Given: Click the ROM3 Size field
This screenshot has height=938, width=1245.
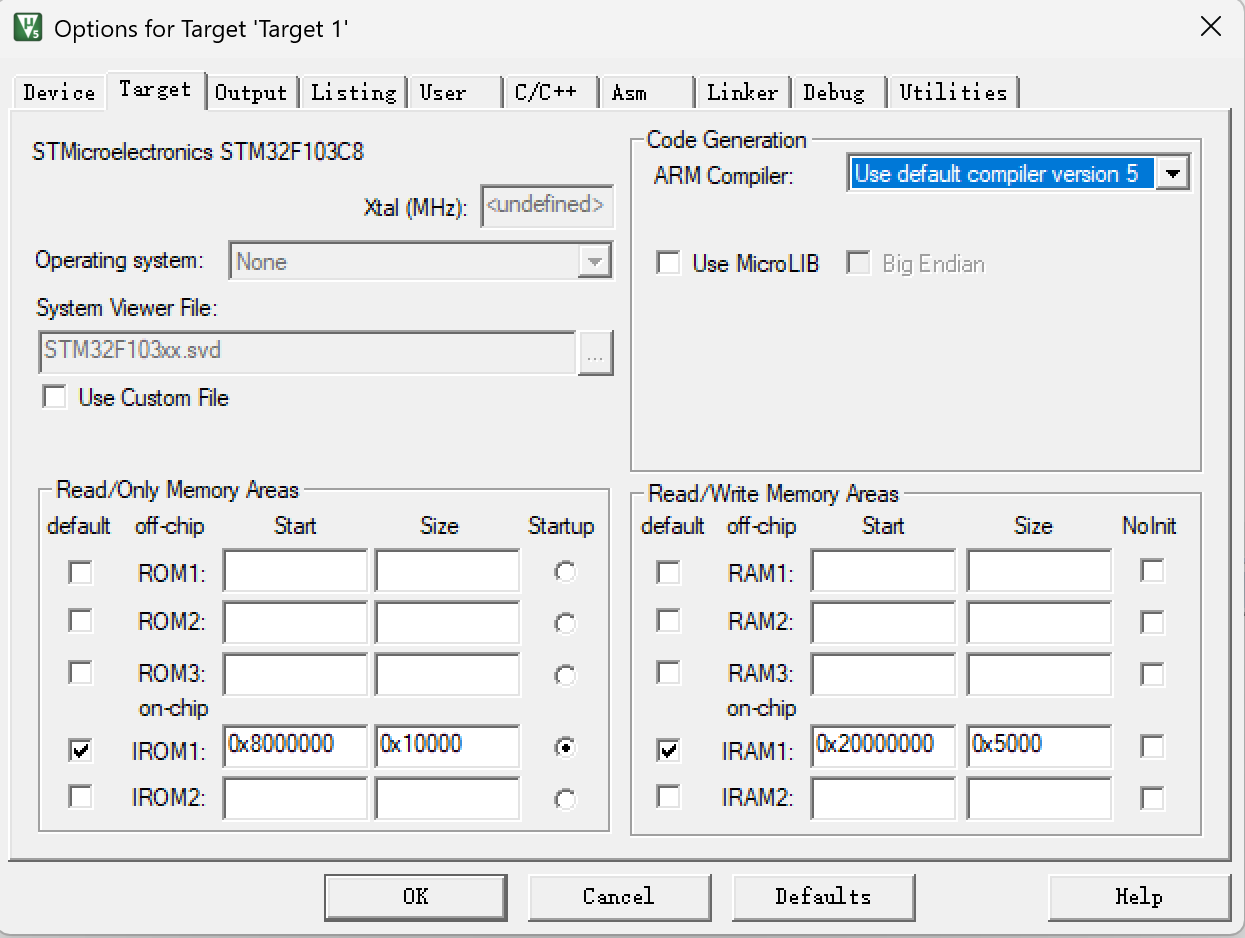Looking at the screenshot, I should point(447,674).
